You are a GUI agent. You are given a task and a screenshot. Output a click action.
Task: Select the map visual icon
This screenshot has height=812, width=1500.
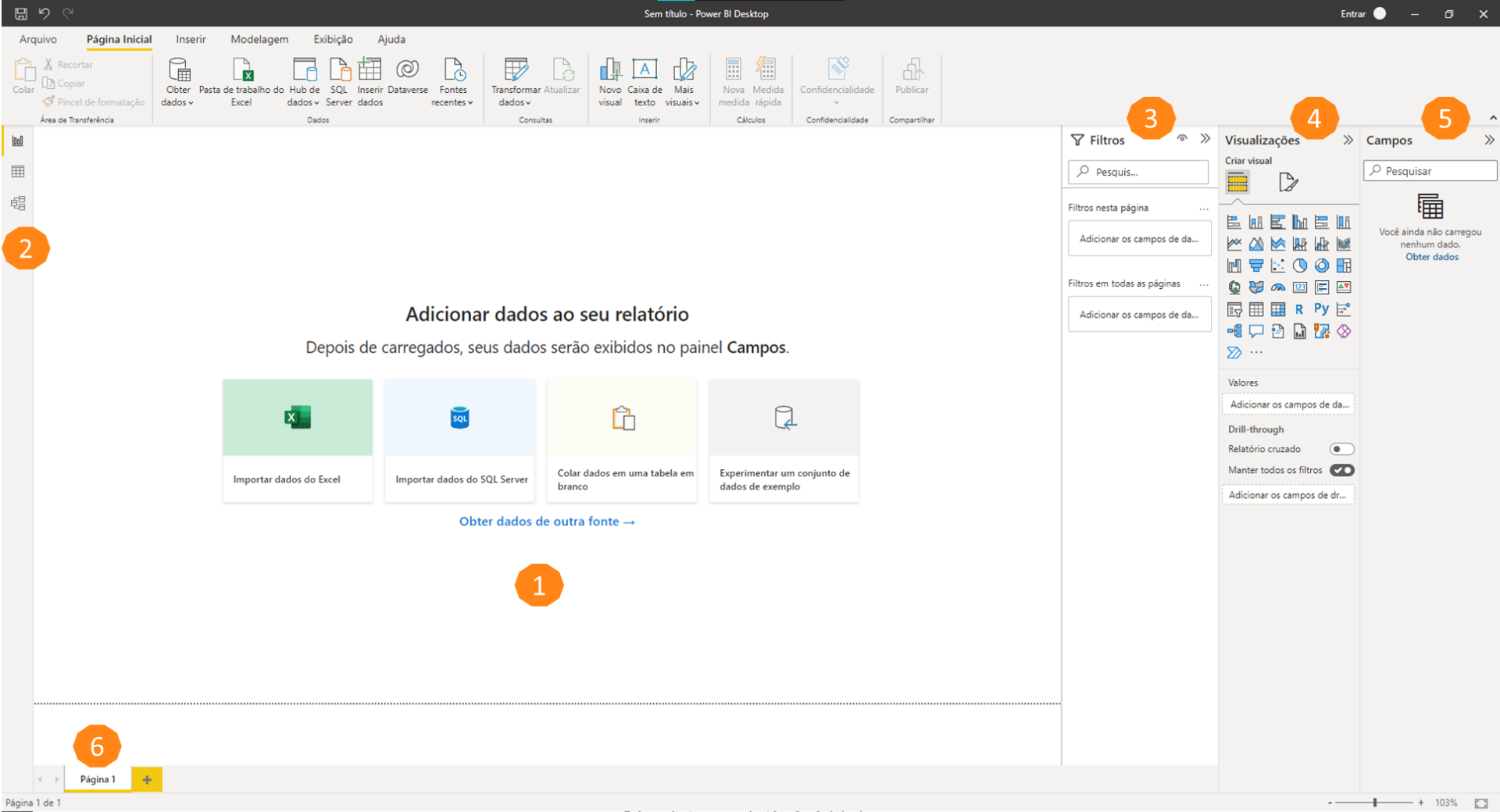tap(1234, 288)
